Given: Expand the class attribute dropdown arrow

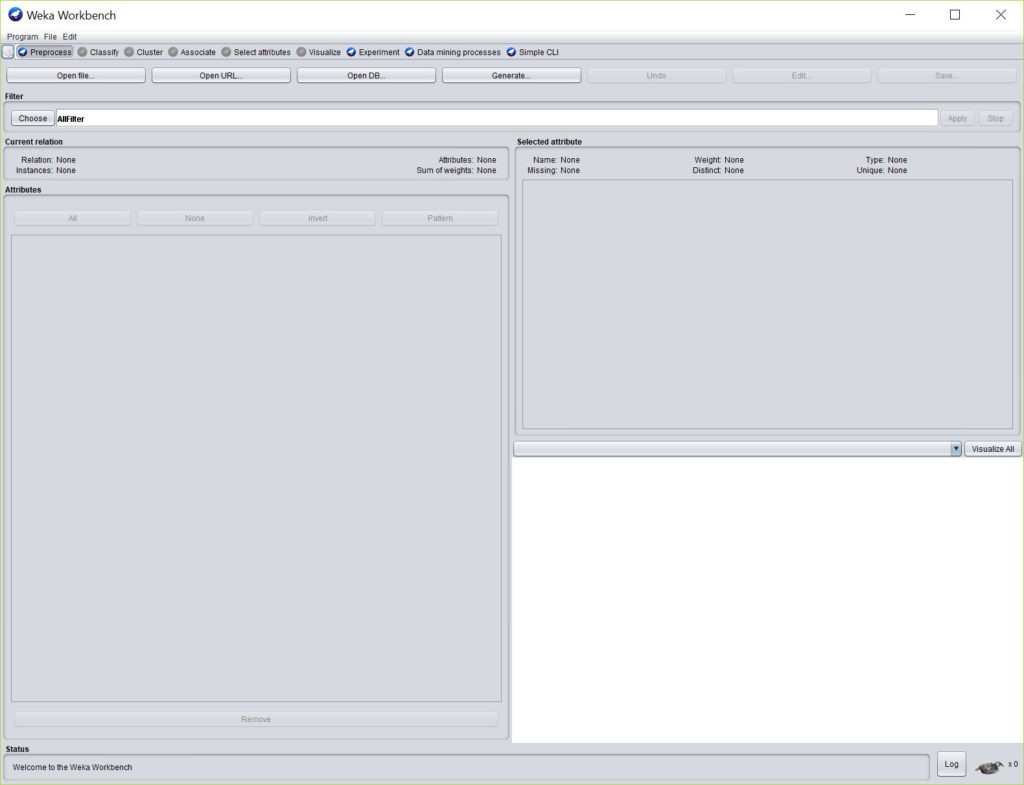Looking at the screenshot, I should pyautogui.click(x=955, y=449).
